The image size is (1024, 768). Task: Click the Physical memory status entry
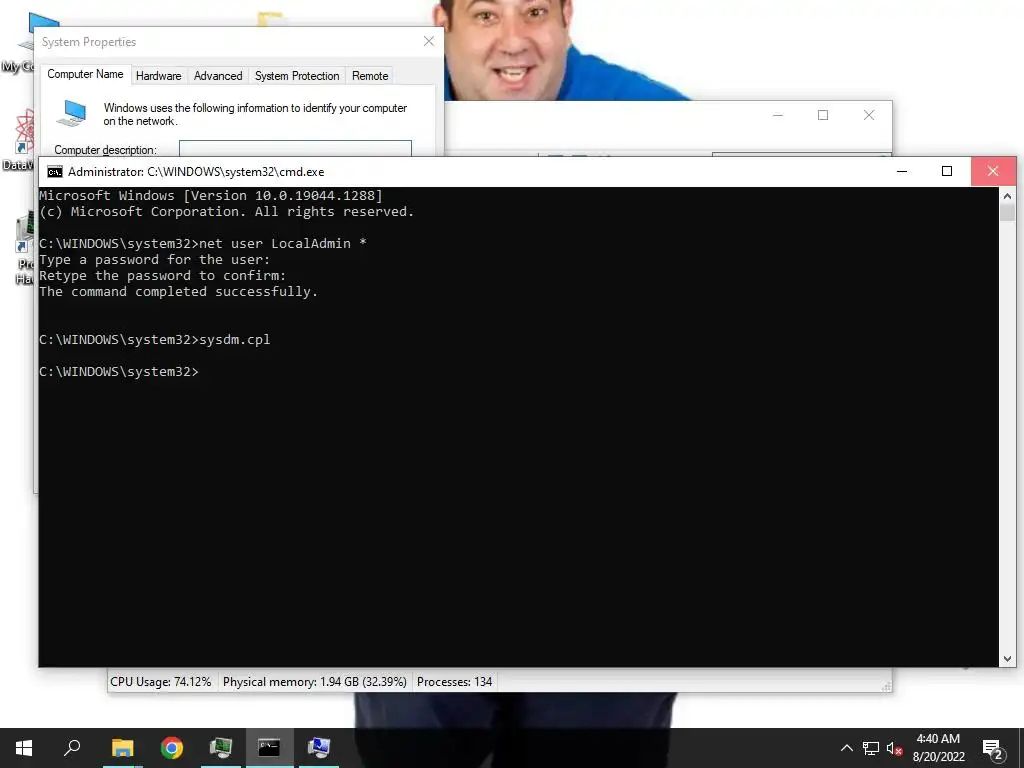[x=315, y=682]
